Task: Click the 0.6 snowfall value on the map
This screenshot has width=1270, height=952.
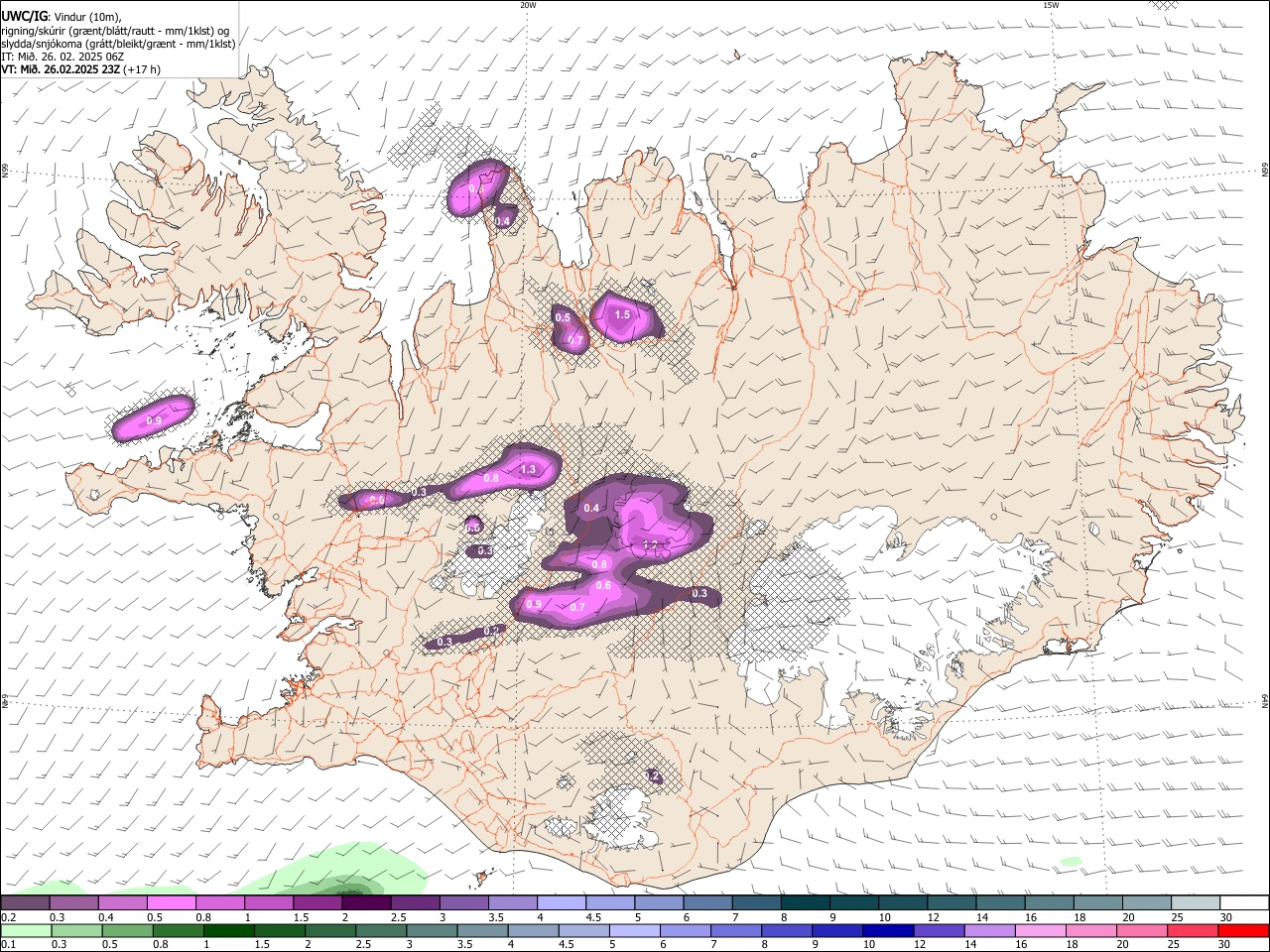Action: pyautogui.click(x=602, y=586)
